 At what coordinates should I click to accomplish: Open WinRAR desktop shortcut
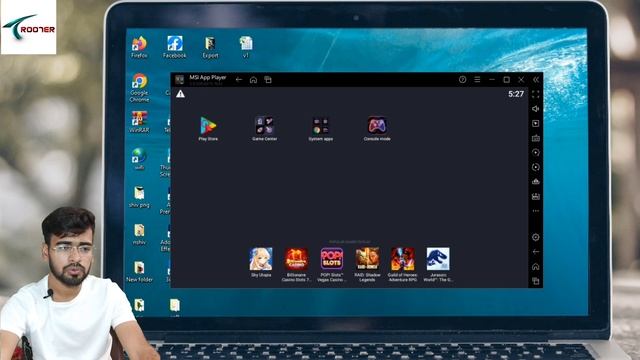click(139, 122)
